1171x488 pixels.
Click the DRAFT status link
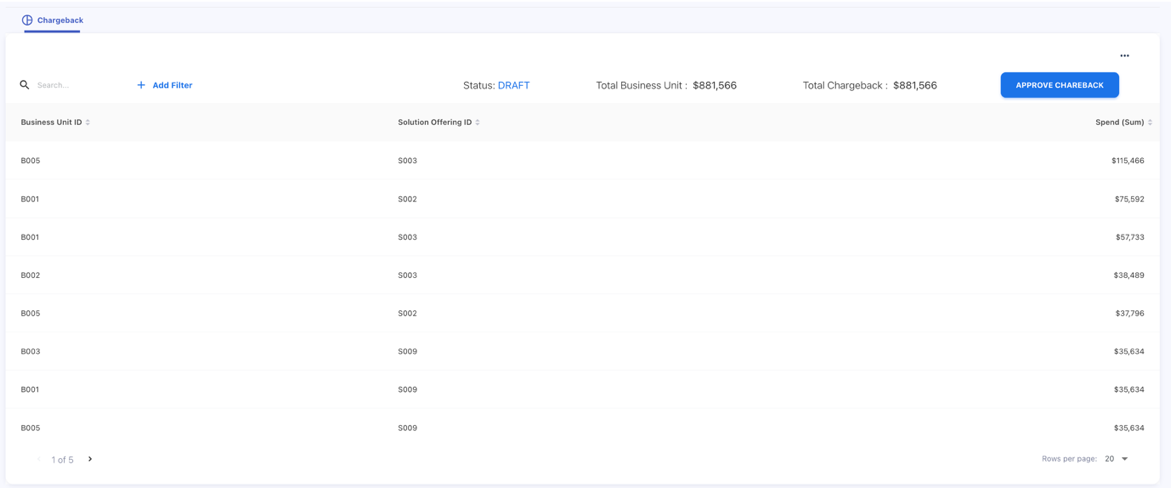tap(513, 85)
